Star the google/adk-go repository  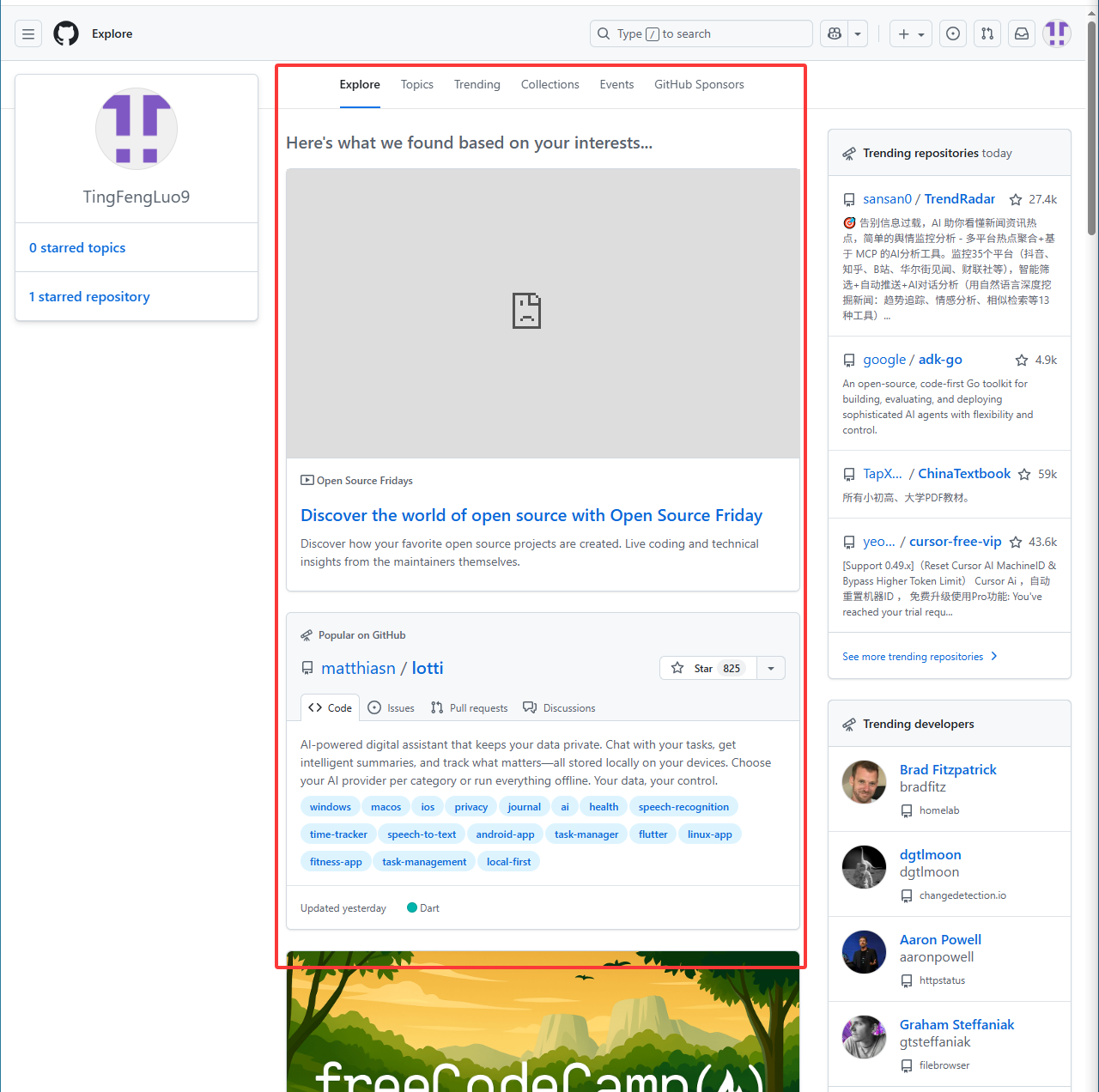[1022, 361]
